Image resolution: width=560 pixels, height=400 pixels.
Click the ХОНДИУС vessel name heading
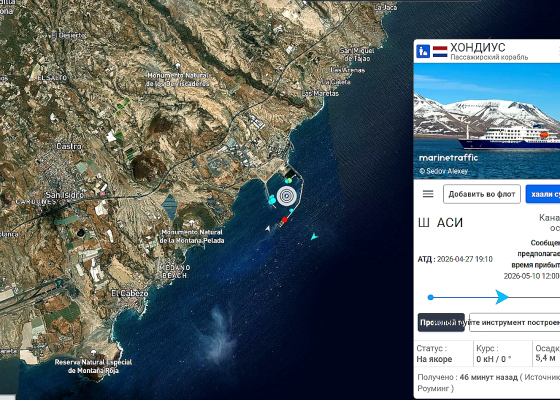[x=478, y=47]
